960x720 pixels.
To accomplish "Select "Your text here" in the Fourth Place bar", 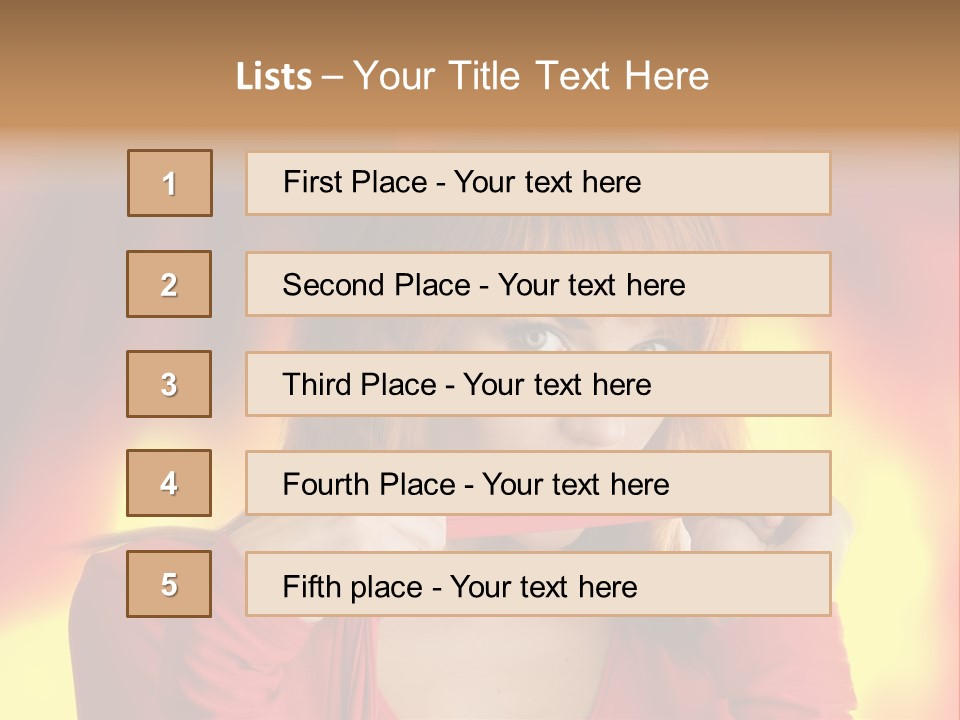I will (x=575, y=485).
